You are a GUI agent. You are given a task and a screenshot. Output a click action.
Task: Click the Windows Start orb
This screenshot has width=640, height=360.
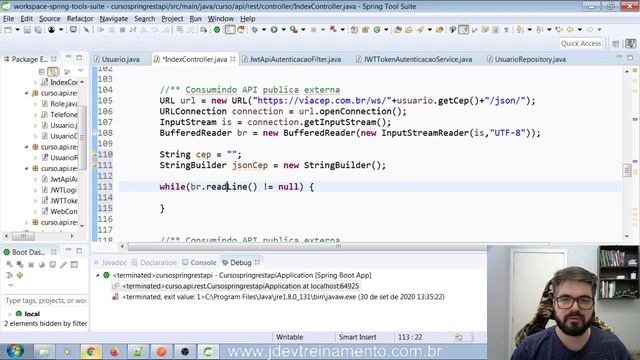15,351
